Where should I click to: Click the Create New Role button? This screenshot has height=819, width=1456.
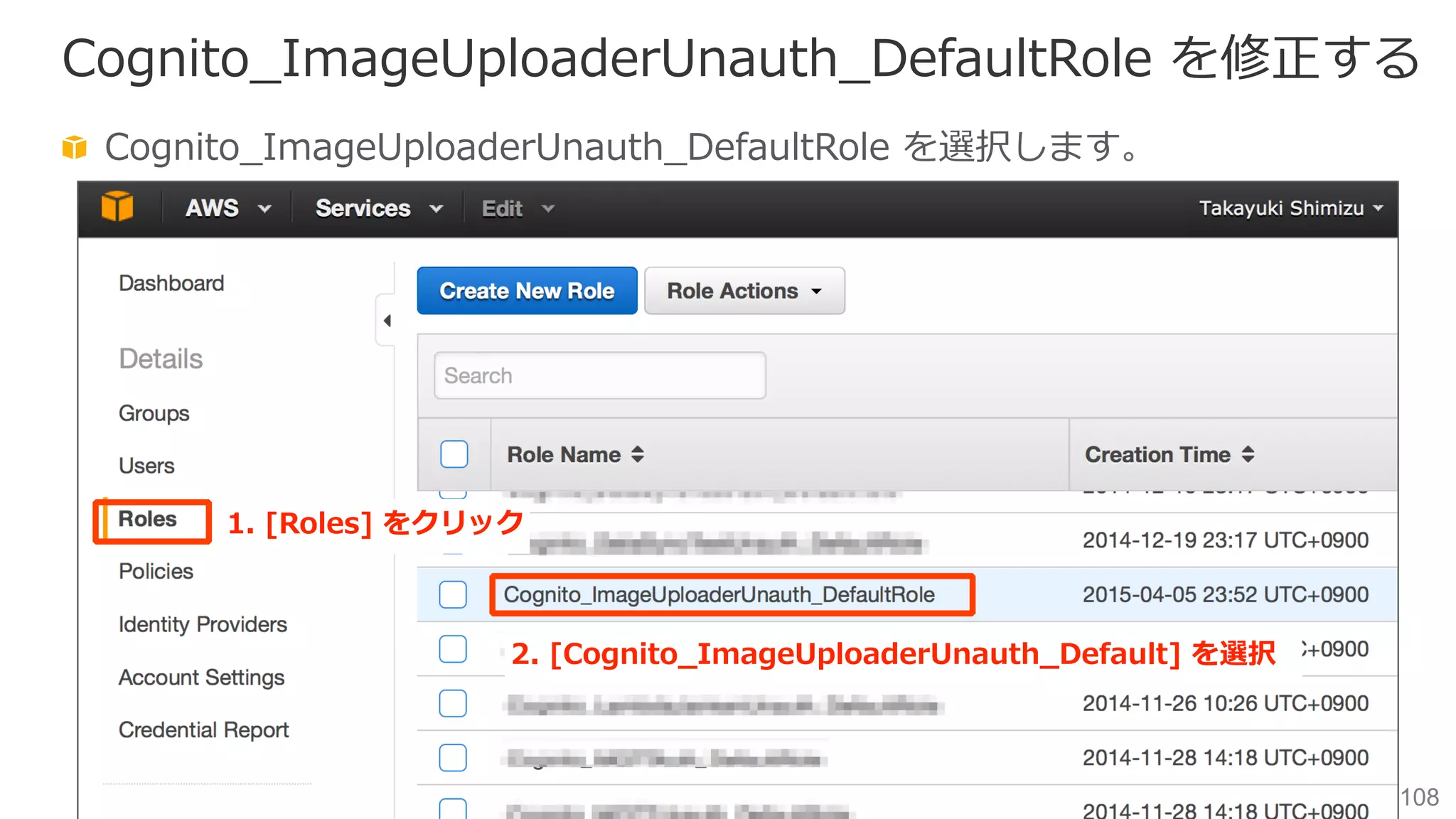coord(527,291)
